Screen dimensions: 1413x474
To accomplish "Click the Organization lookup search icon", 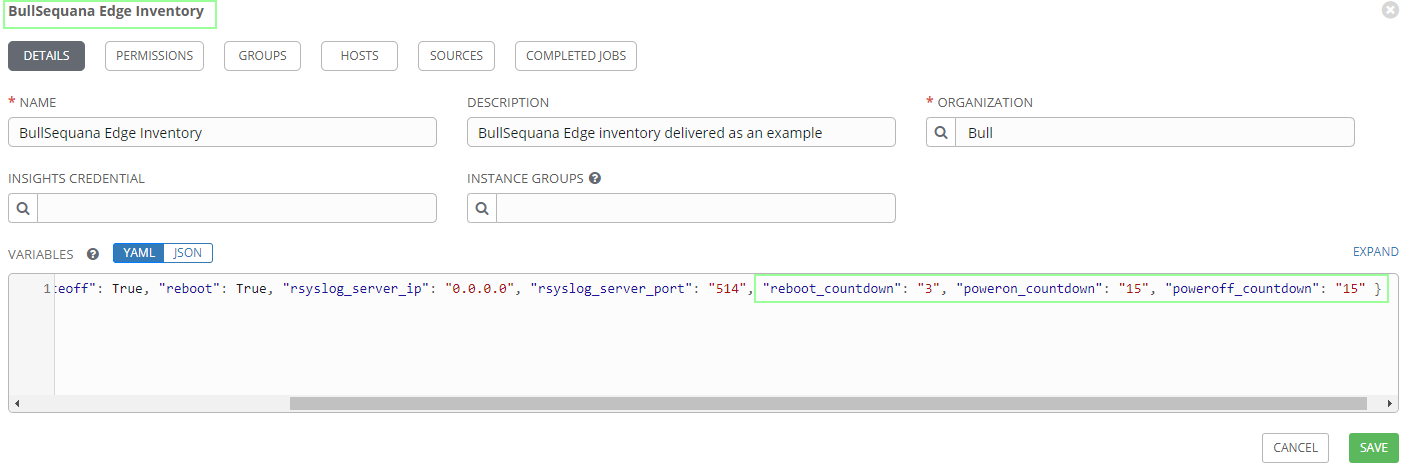I will pyautogui.click(x=941, y=133).
